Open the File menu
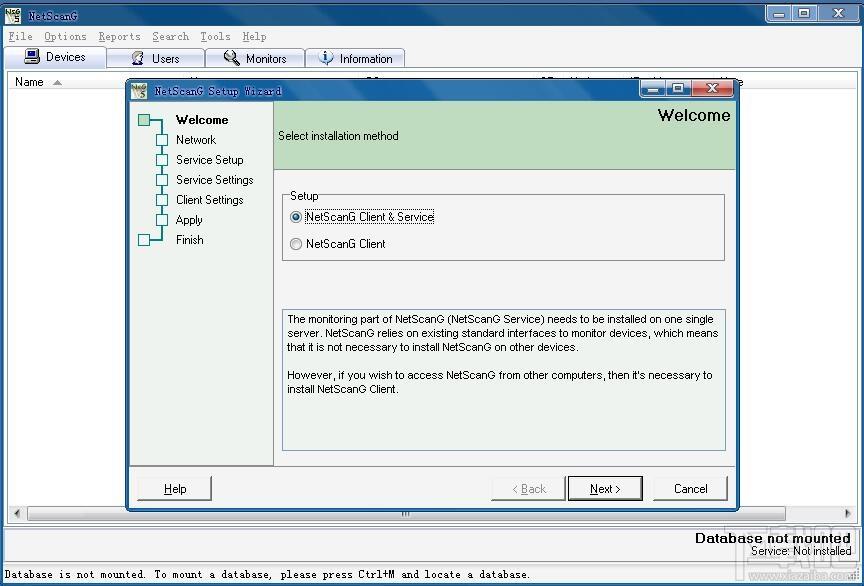Viewport: 864px width, 586px height. [20, 36]
